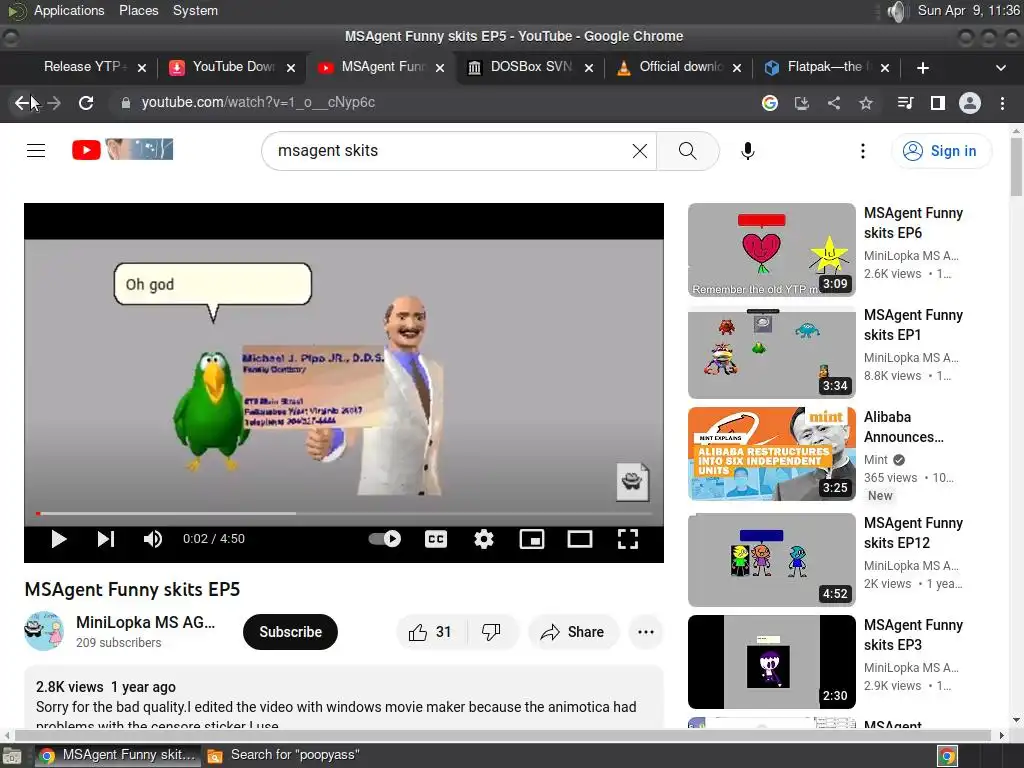This screenshot has width=1024, height=768.
Task: Click the install app icon in address bar
Action: pos(802,103)
